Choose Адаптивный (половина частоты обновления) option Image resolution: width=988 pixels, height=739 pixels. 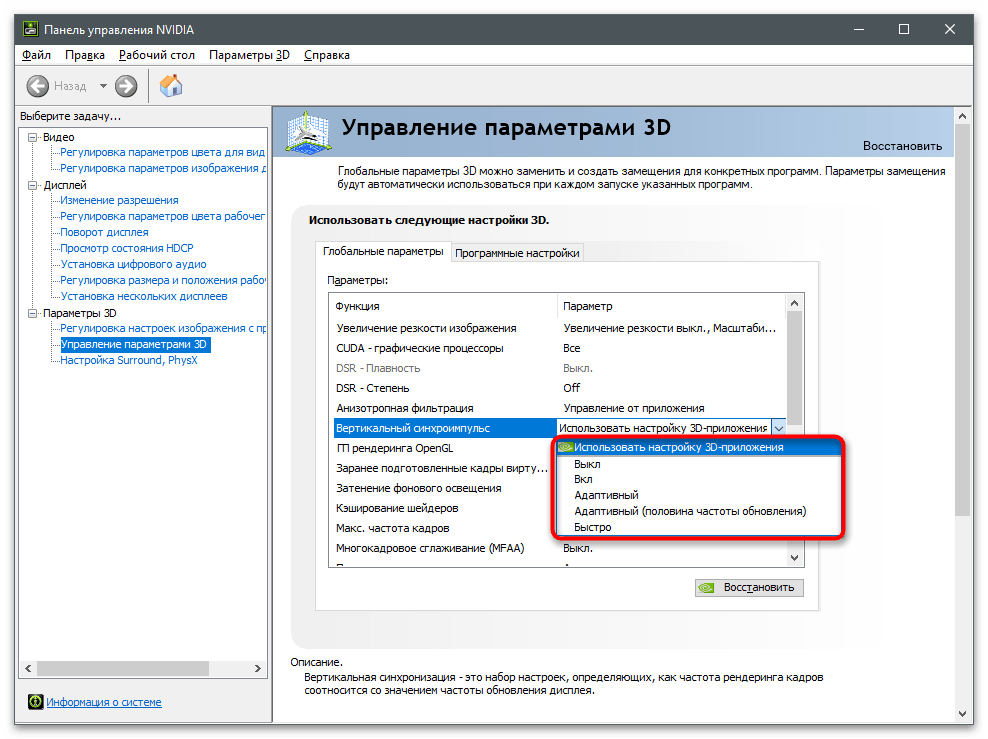(699, 511)
